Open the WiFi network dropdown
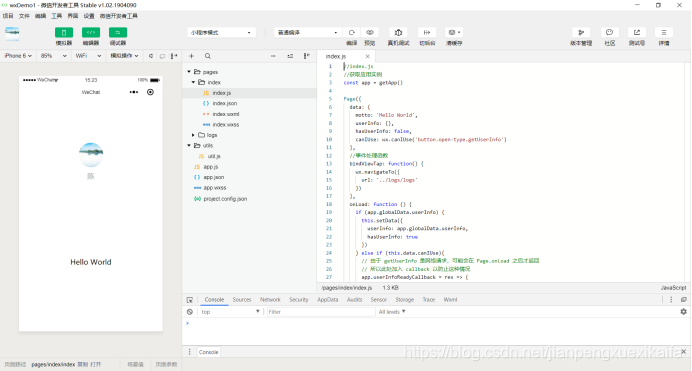Image resolution: width=692 pixels, height=371 pixels. point(88,56)
